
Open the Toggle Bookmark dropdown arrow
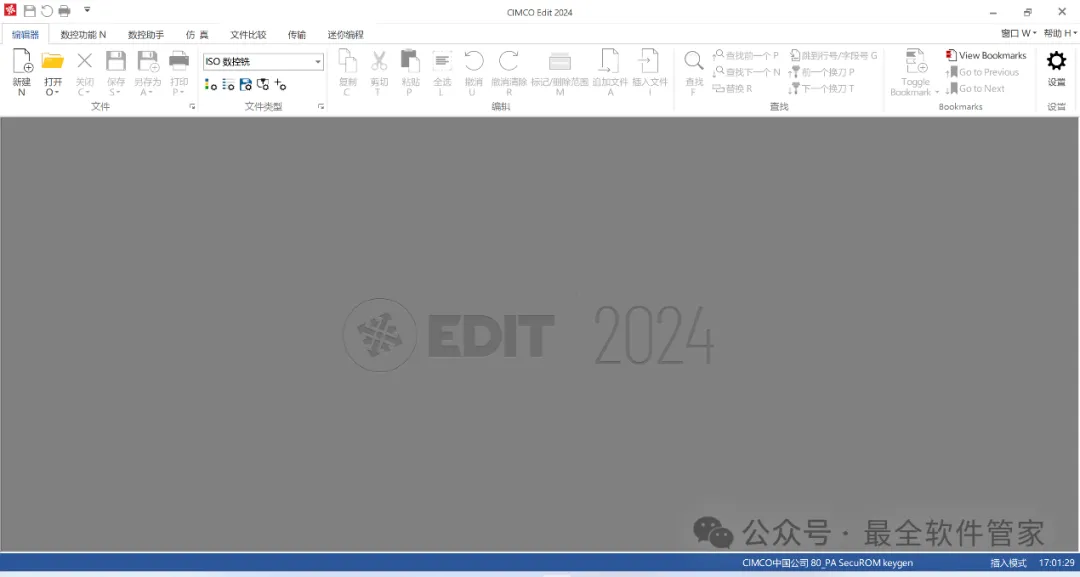(x=937, y=92)
